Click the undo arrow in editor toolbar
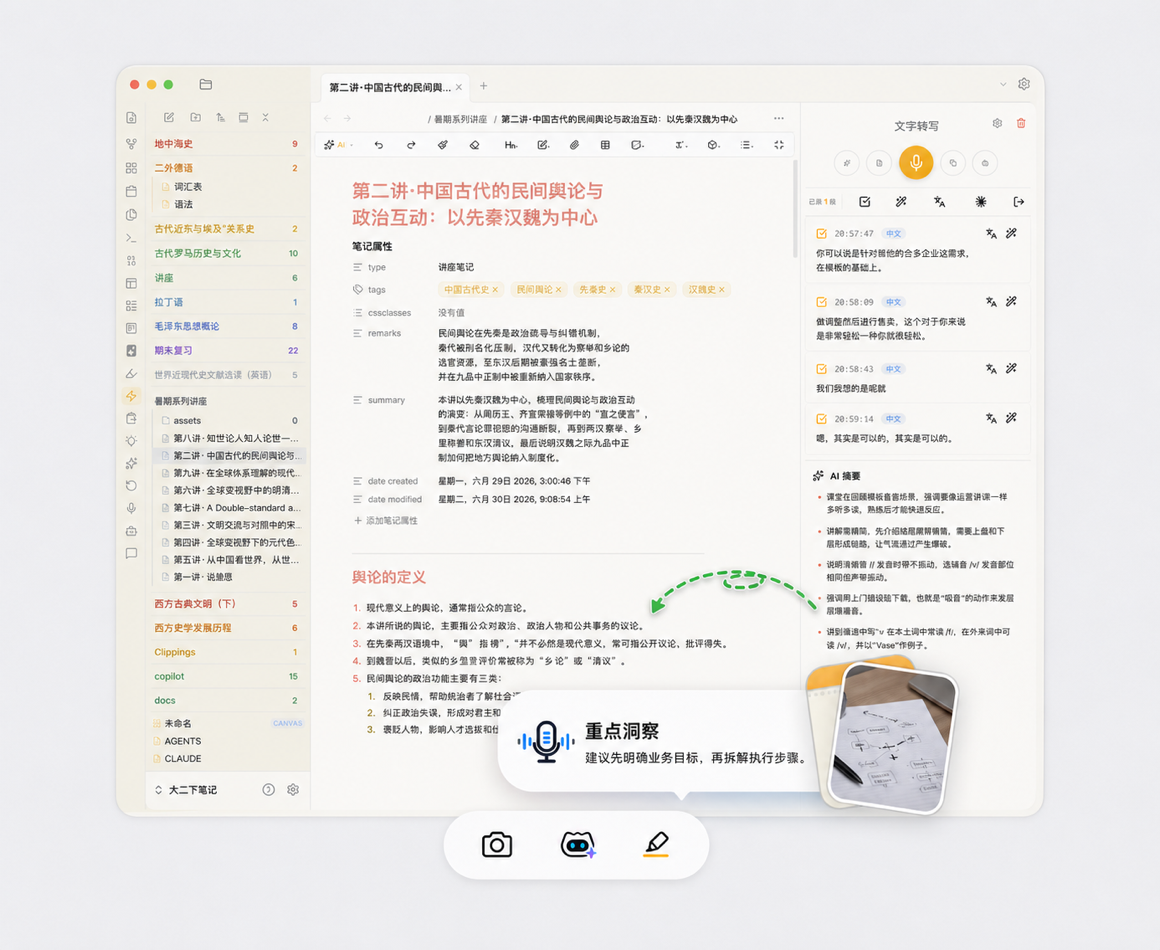The image size is (1160, 950). [x=379, y=145]
